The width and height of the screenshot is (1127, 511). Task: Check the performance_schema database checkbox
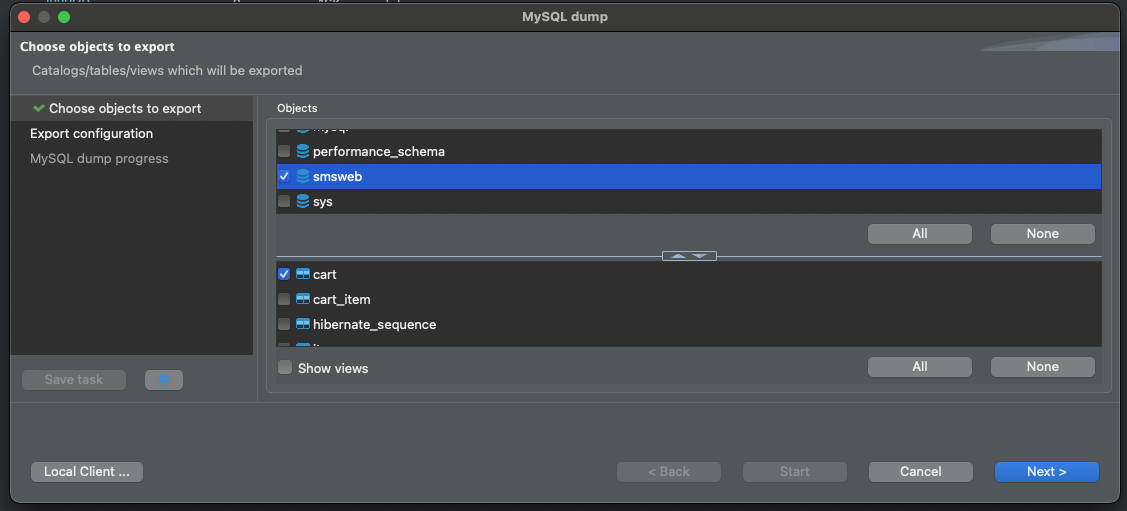tap(284, 152)
